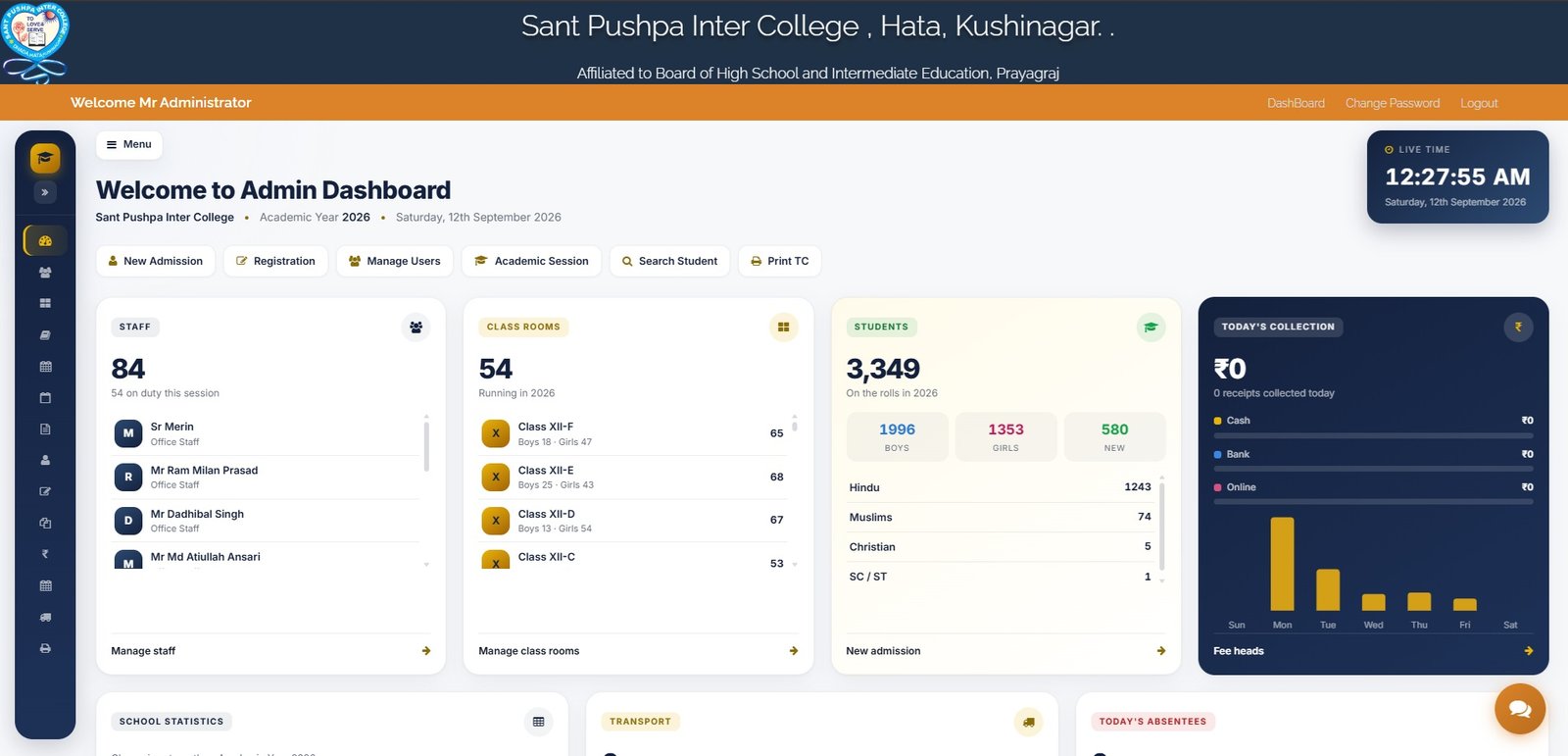Select Class XII-F row in class rooms

click(633, 433)
